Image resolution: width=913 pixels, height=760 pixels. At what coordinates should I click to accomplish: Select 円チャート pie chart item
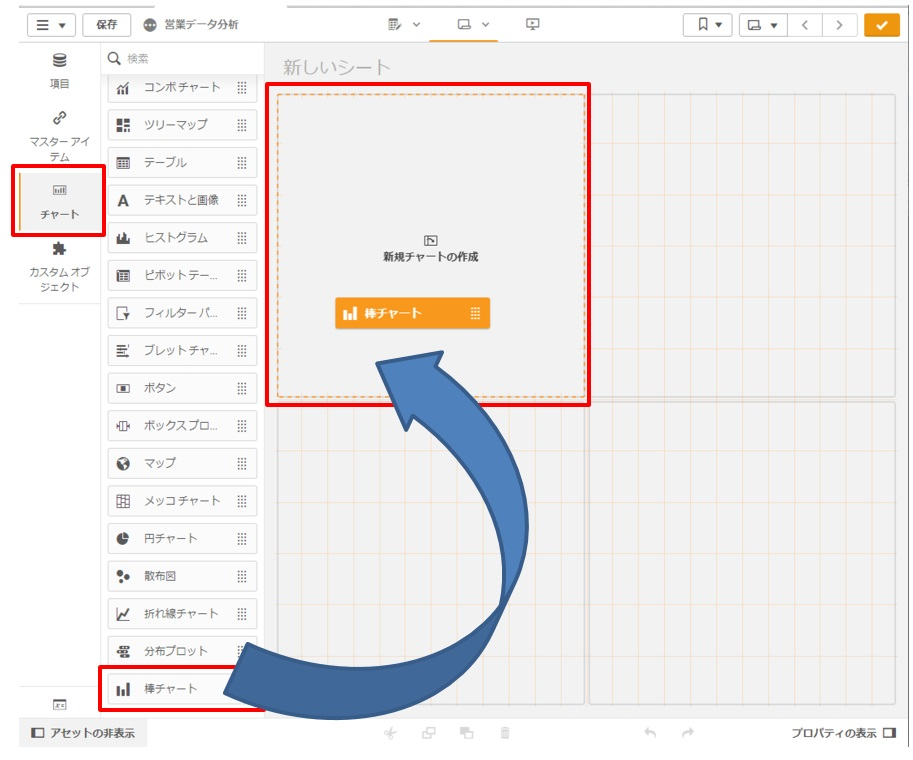[182, 538]
